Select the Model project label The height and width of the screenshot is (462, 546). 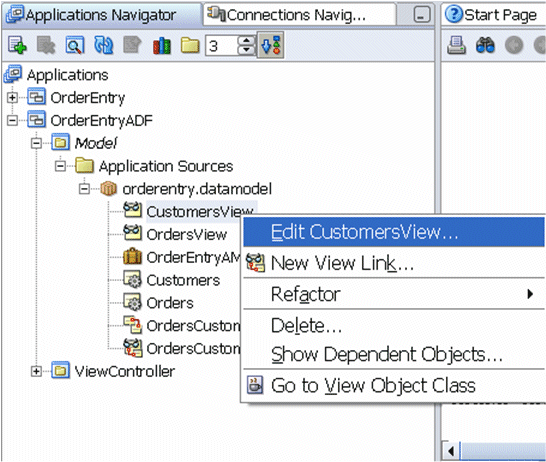point(96,143)
